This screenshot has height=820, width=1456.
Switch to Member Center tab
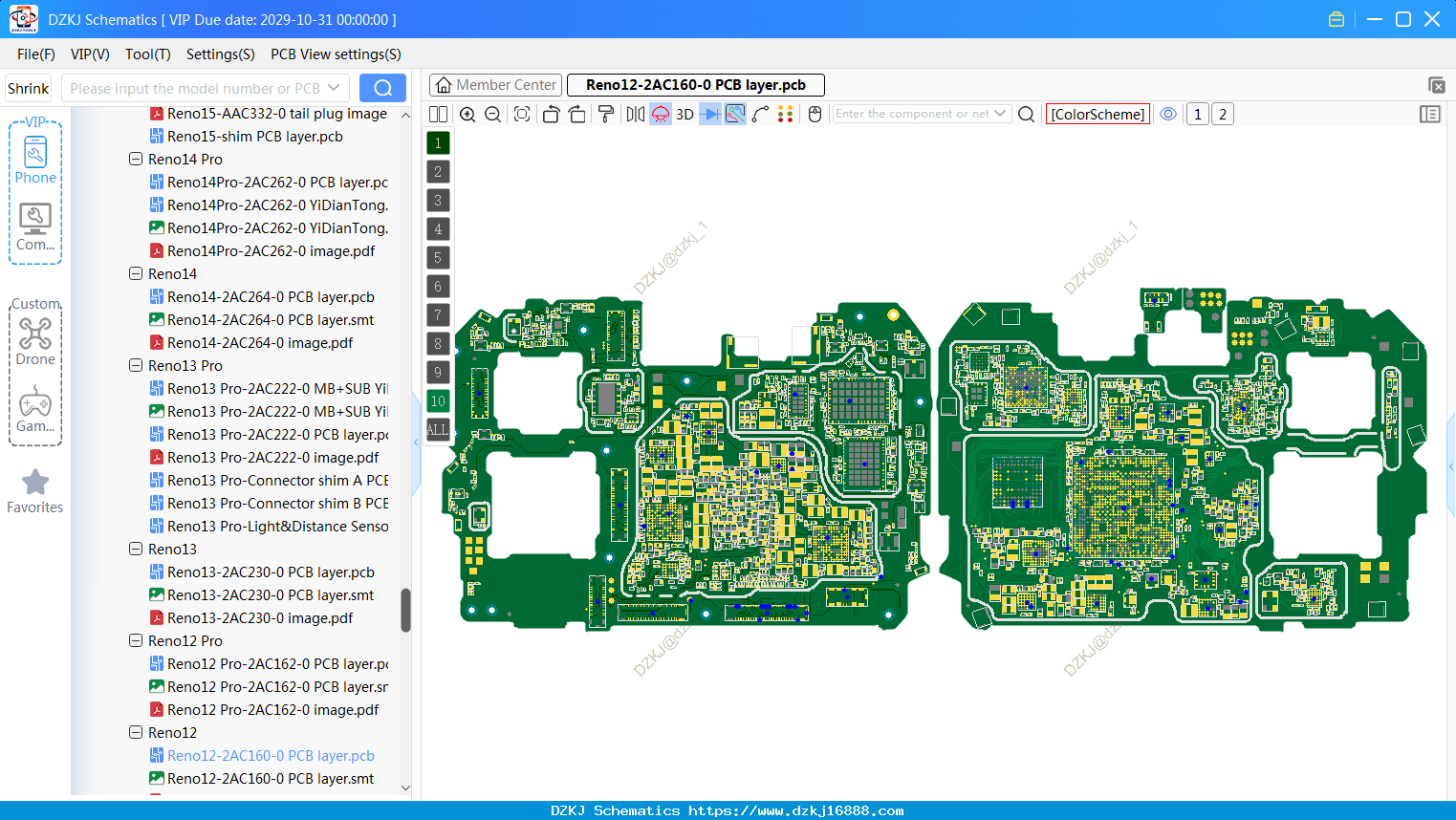(x=496, y=85)
